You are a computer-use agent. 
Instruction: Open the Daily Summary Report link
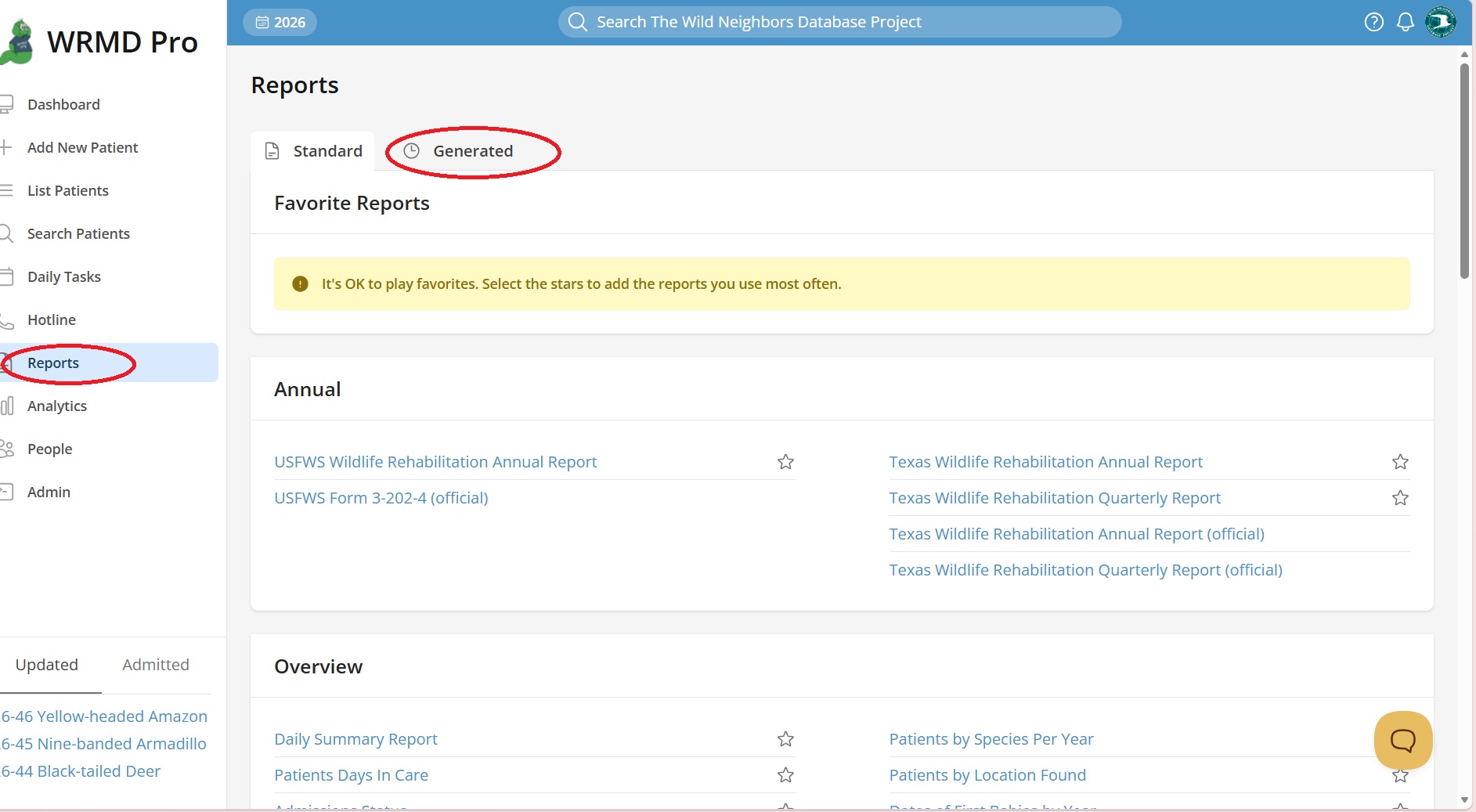pos(355,739)
